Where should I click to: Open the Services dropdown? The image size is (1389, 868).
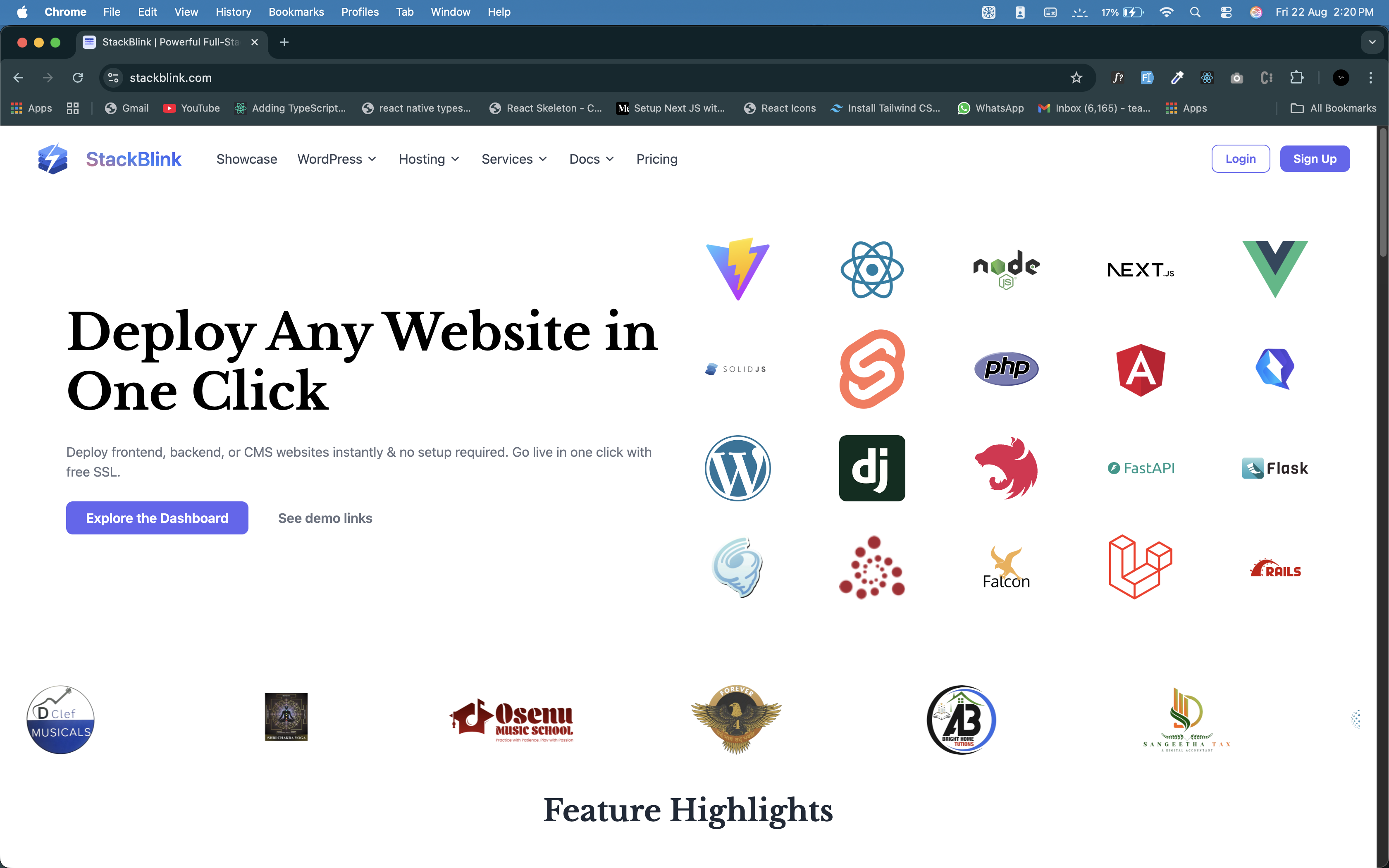pyautogui.click(x=514, y=159)
